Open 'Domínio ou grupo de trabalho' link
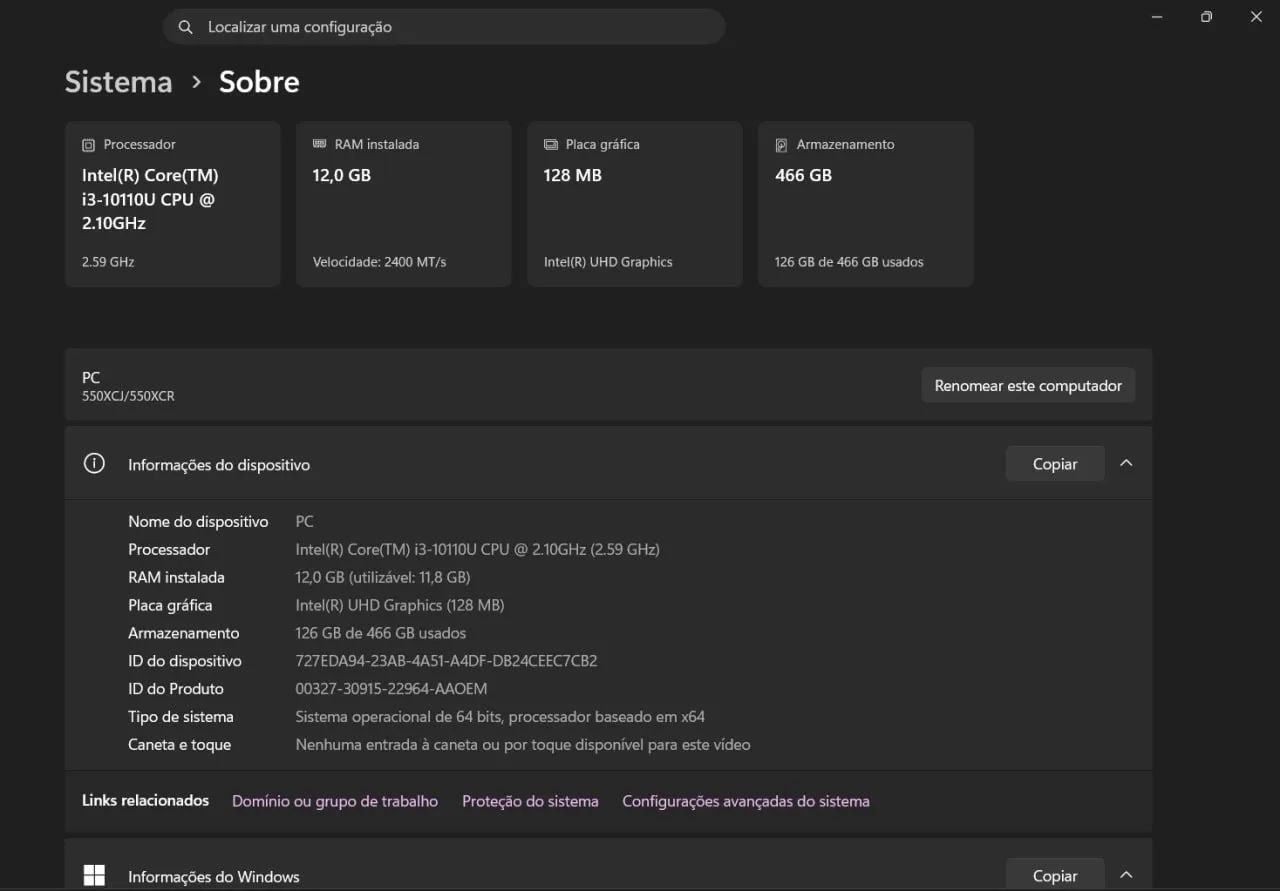Image resolution: width=1280 pixels, height=891 pixels. pyautogui.click(x=335, y=801)
